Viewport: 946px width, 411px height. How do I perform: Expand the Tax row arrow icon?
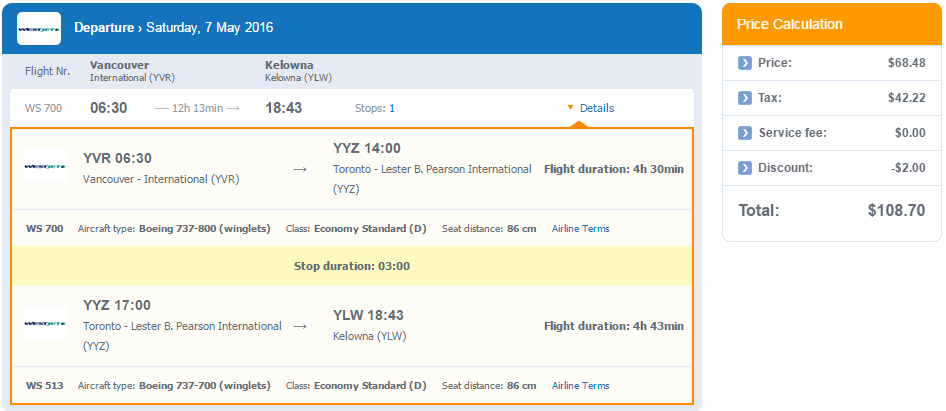click(744, 98)
